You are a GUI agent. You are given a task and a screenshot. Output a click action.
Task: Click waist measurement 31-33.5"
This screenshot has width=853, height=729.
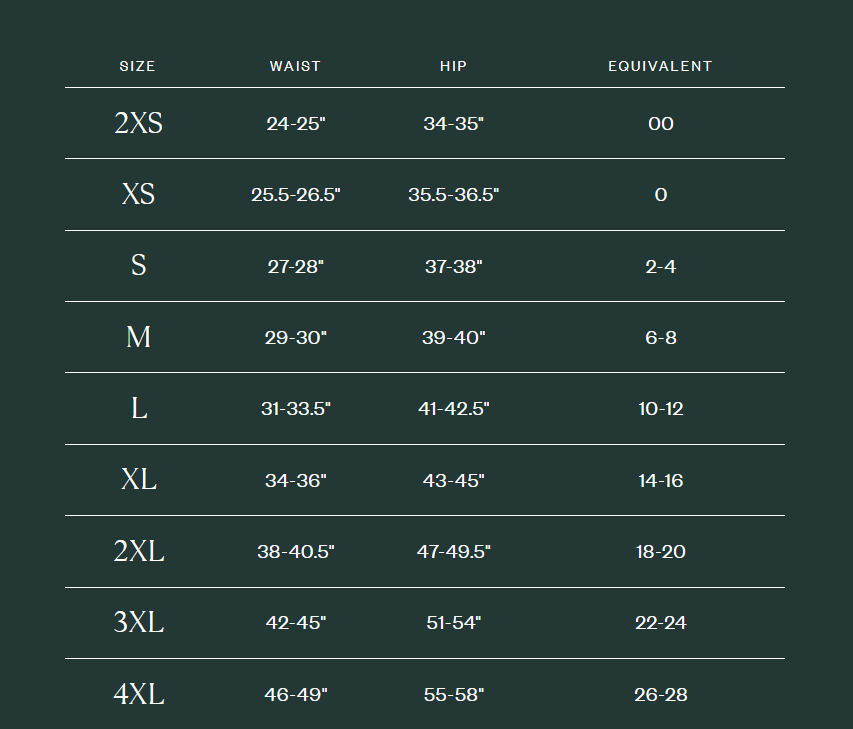click(x=295, y=409)
